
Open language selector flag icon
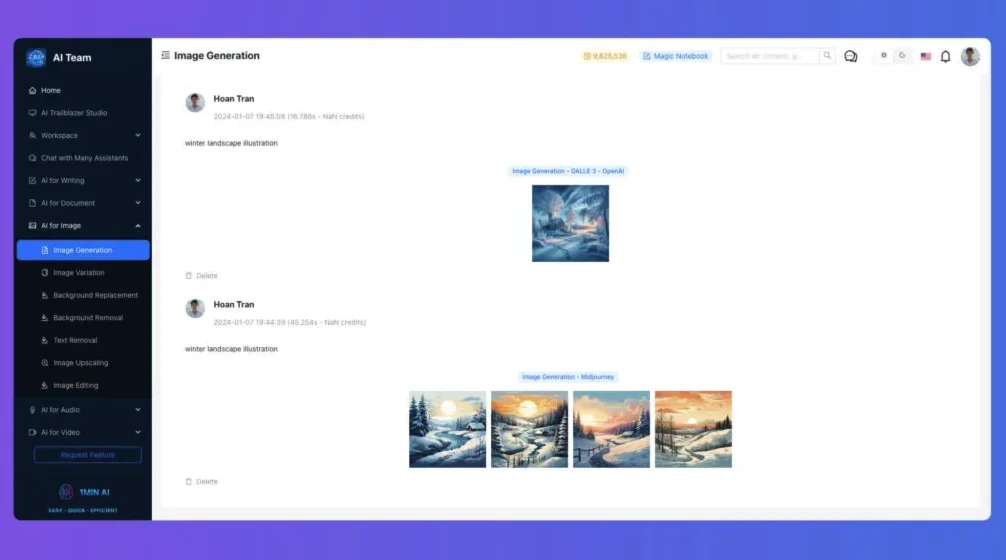coord(925,56)
